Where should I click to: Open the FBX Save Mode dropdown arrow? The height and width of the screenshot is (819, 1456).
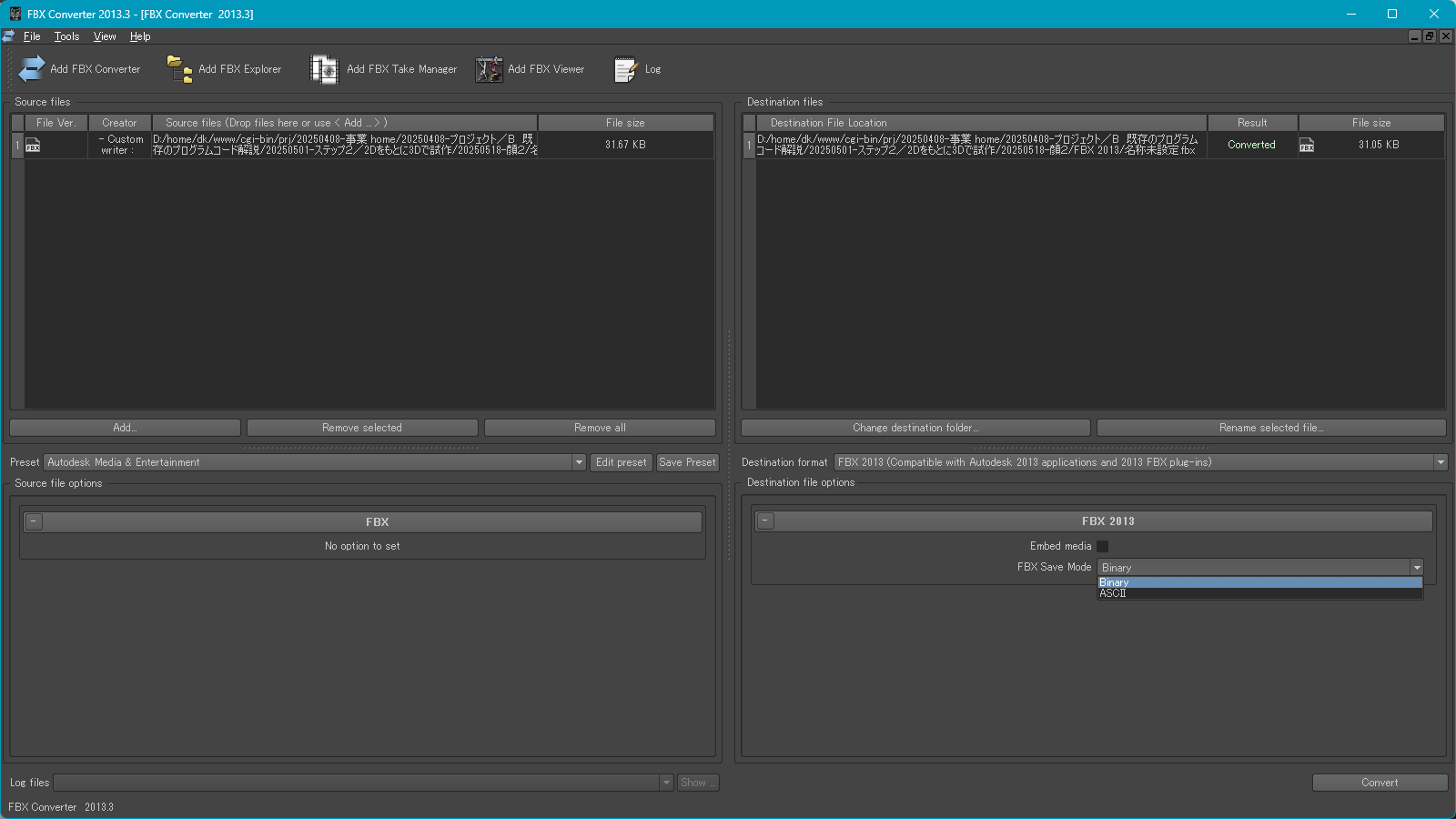[1417, 567]
